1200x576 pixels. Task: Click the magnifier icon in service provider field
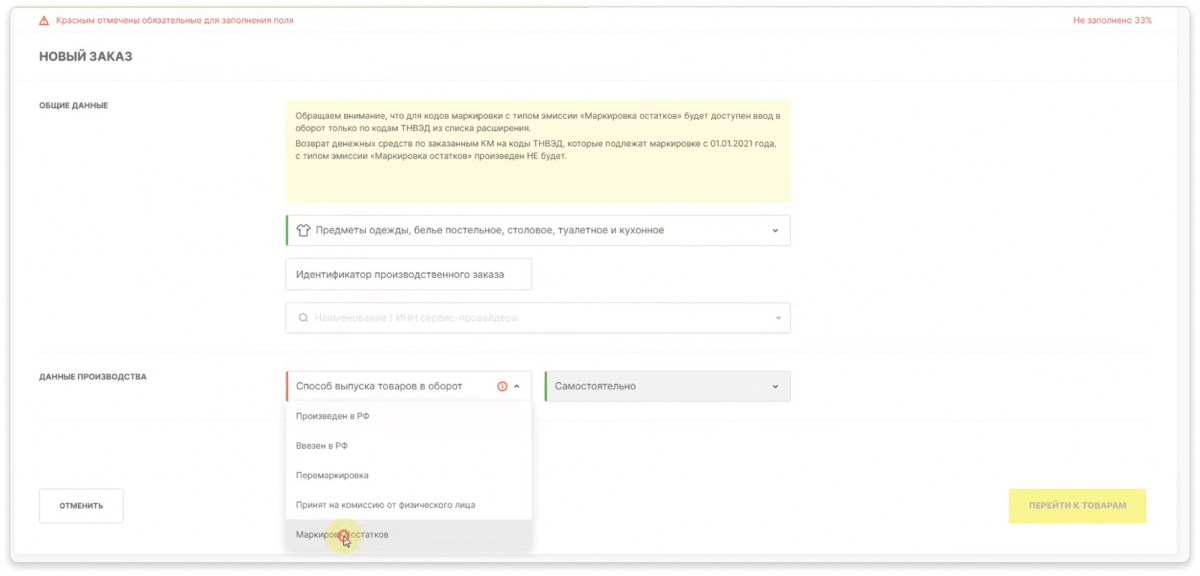(303, 319)
